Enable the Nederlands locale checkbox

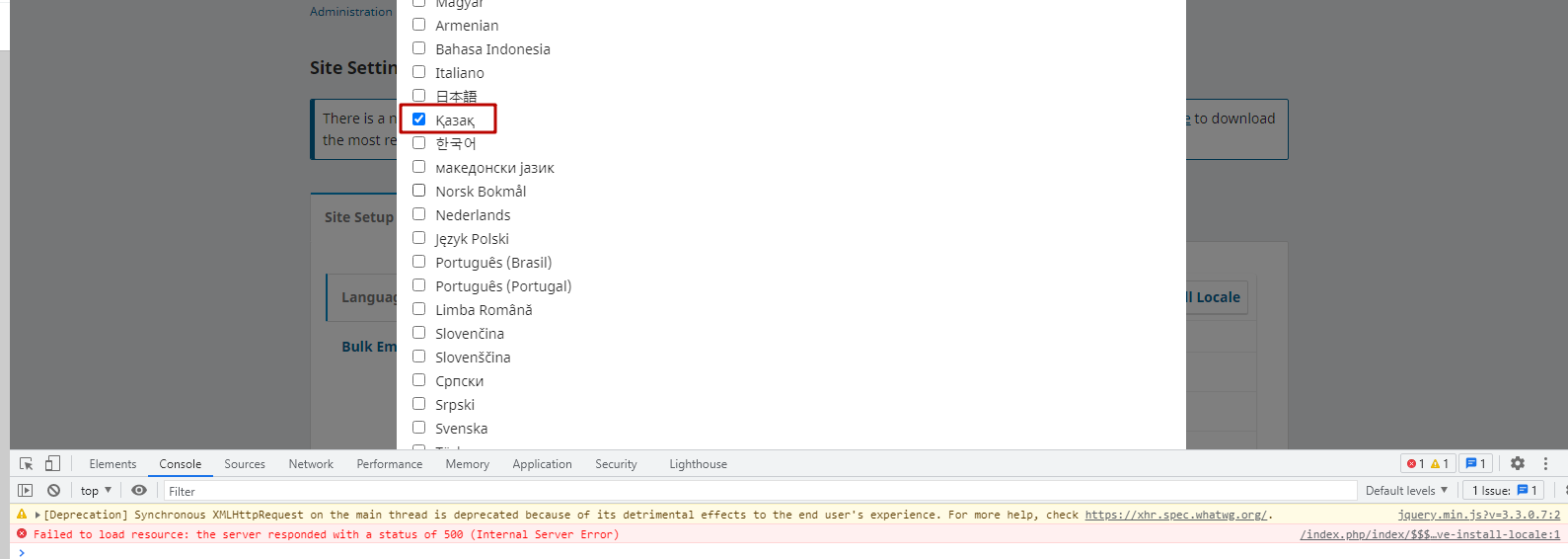[419, 214]
